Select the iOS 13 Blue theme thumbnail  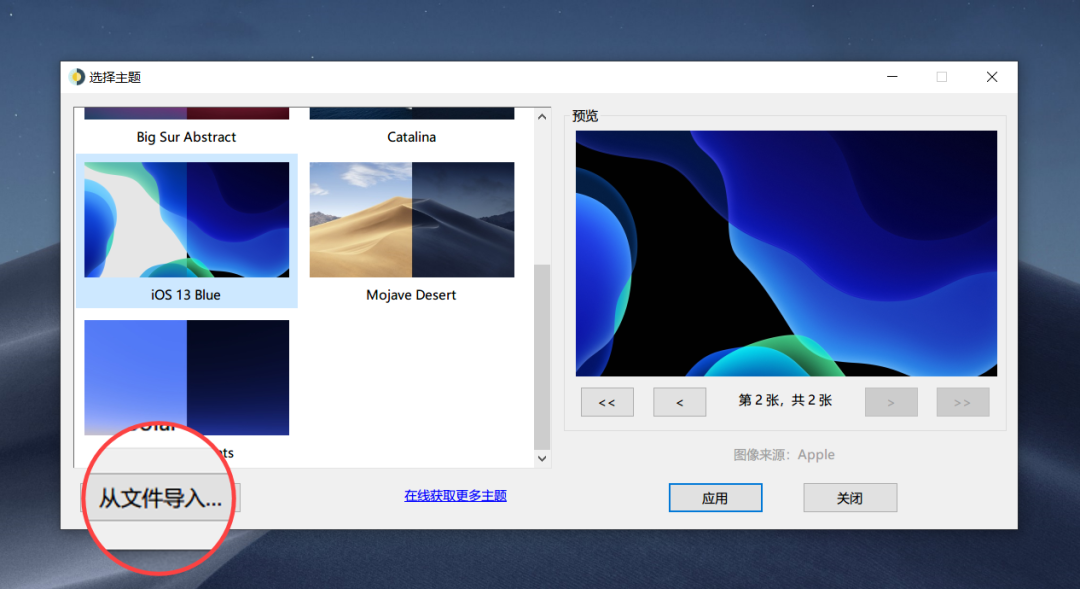pos(187,220)
